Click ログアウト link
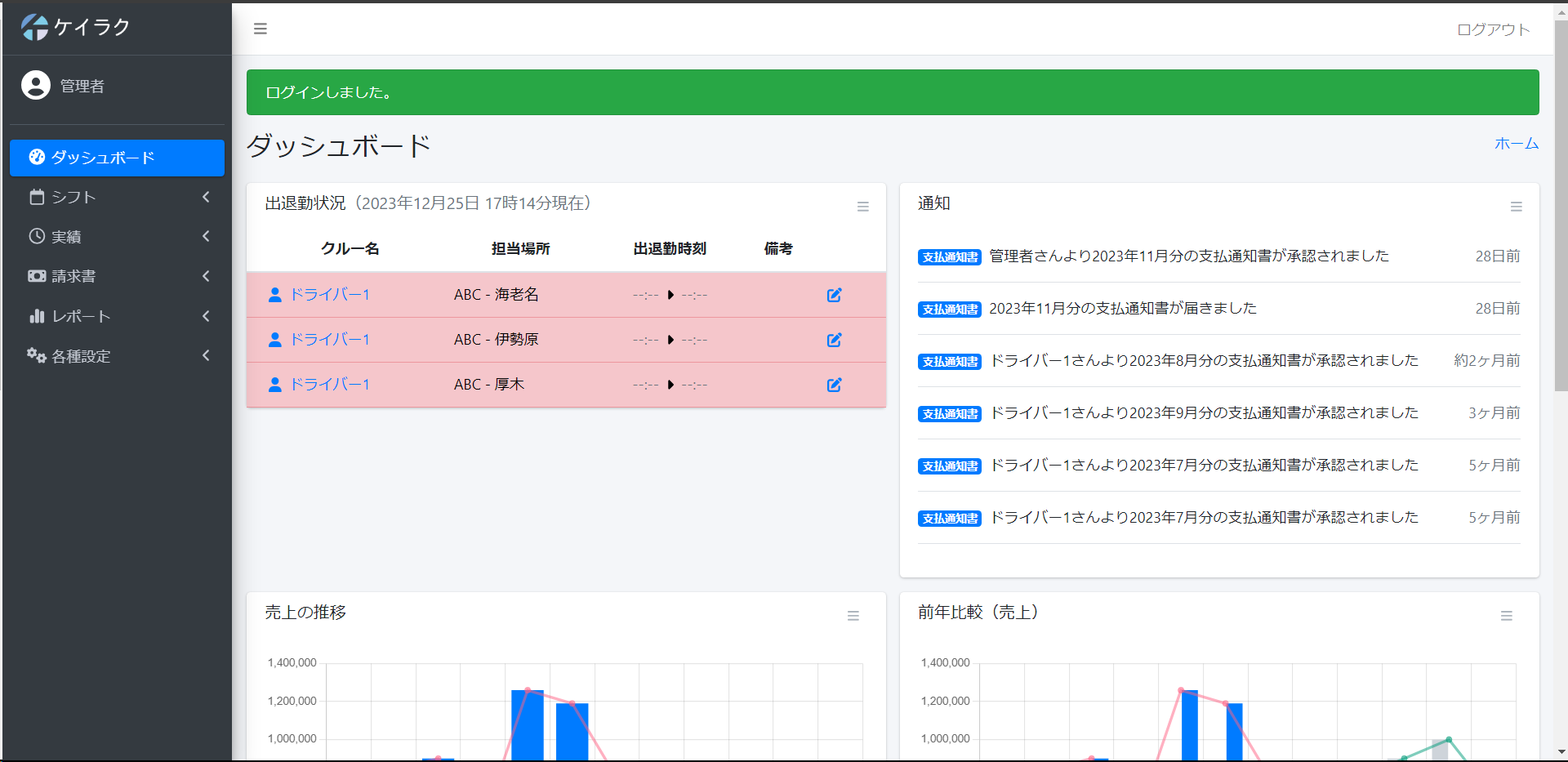 pos(1494,29)
